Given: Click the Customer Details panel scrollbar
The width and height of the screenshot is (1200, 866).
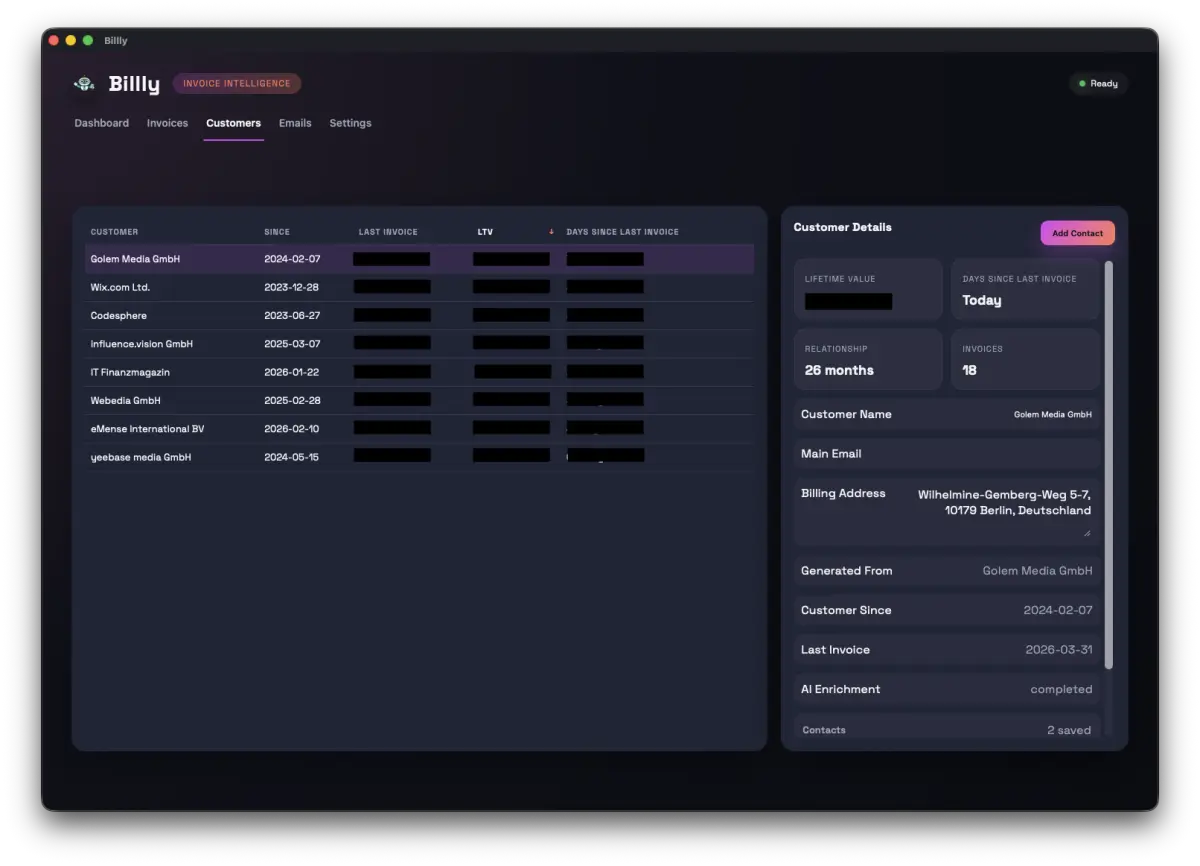Looking at the screenshot, I should [x=1110, y=450].
